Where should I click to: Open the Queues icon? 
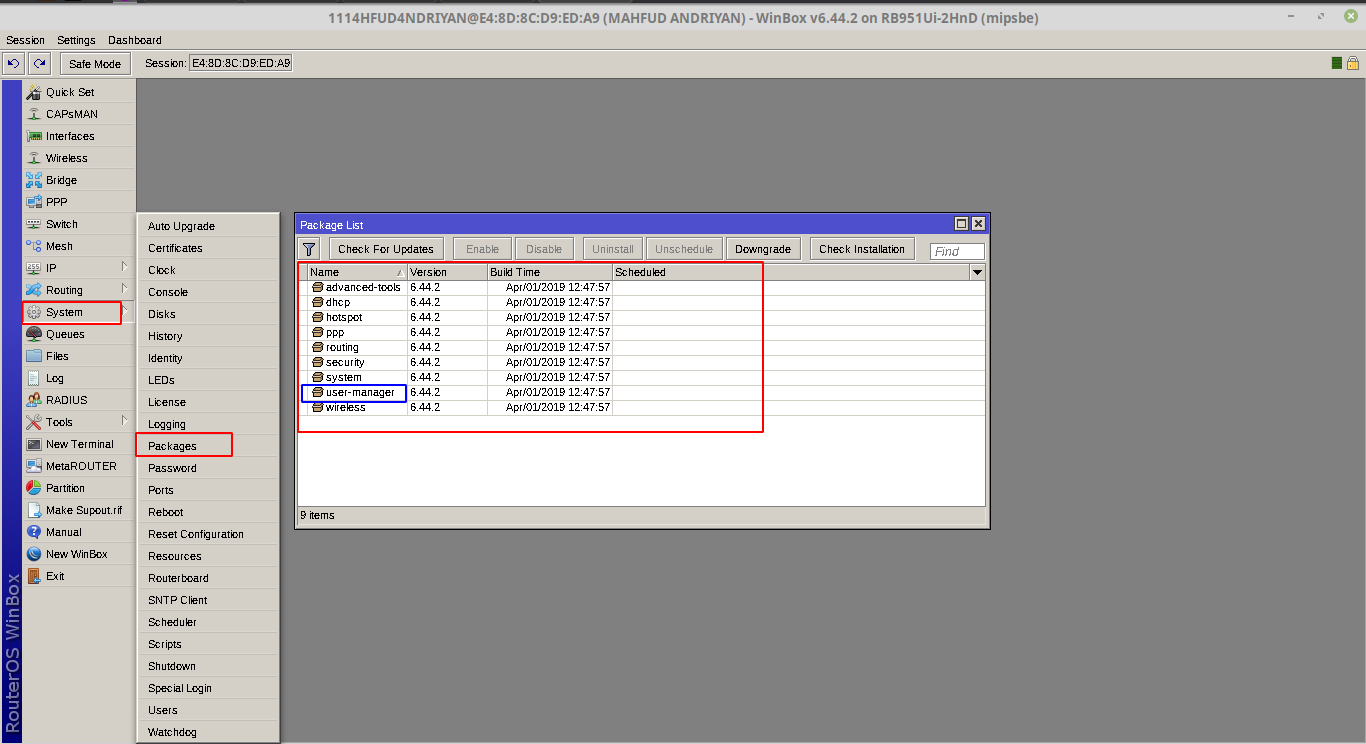34,334
